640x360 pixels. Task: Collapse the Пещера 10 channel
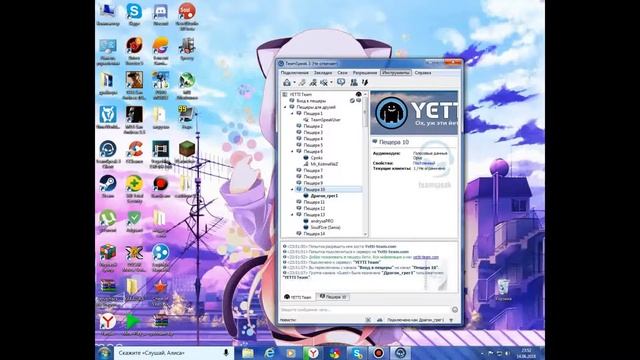click(292, 189)
